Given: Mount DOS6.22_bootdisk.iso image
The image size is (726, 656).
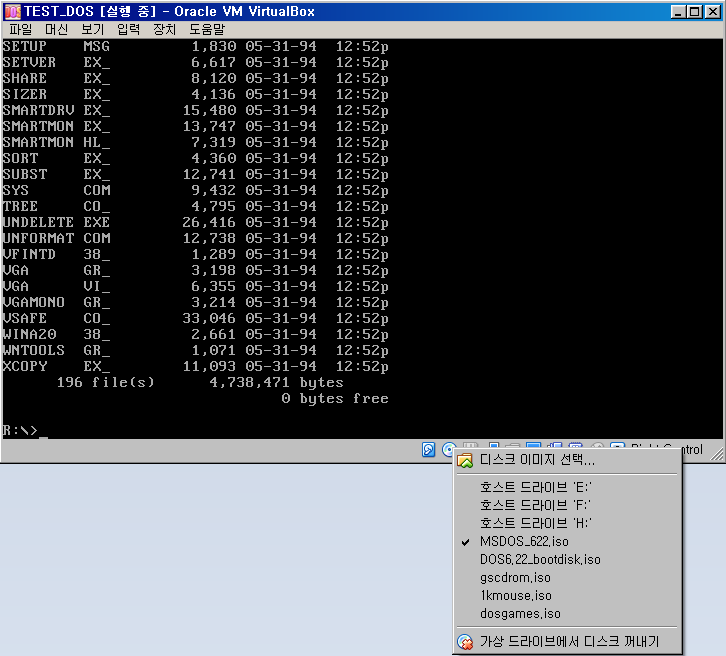Looking at the screenshot, I should [x=568, y=559].
